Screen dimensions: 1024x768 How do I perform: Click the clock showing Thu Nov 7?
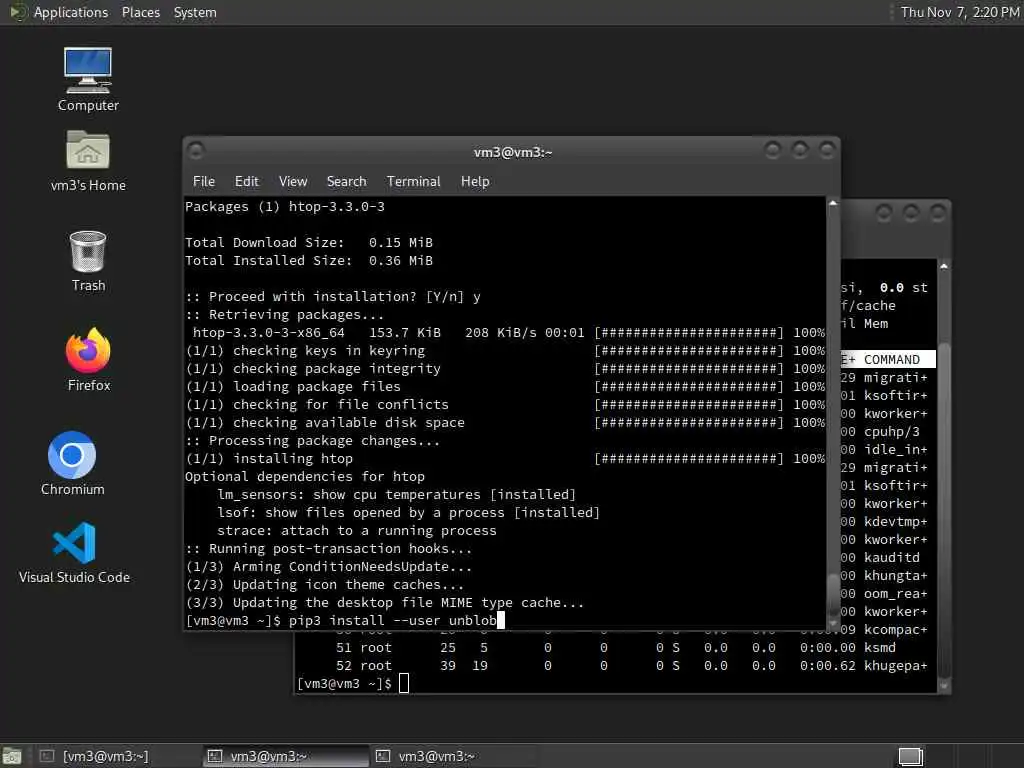pyautogui.click(x=959, y=12)
